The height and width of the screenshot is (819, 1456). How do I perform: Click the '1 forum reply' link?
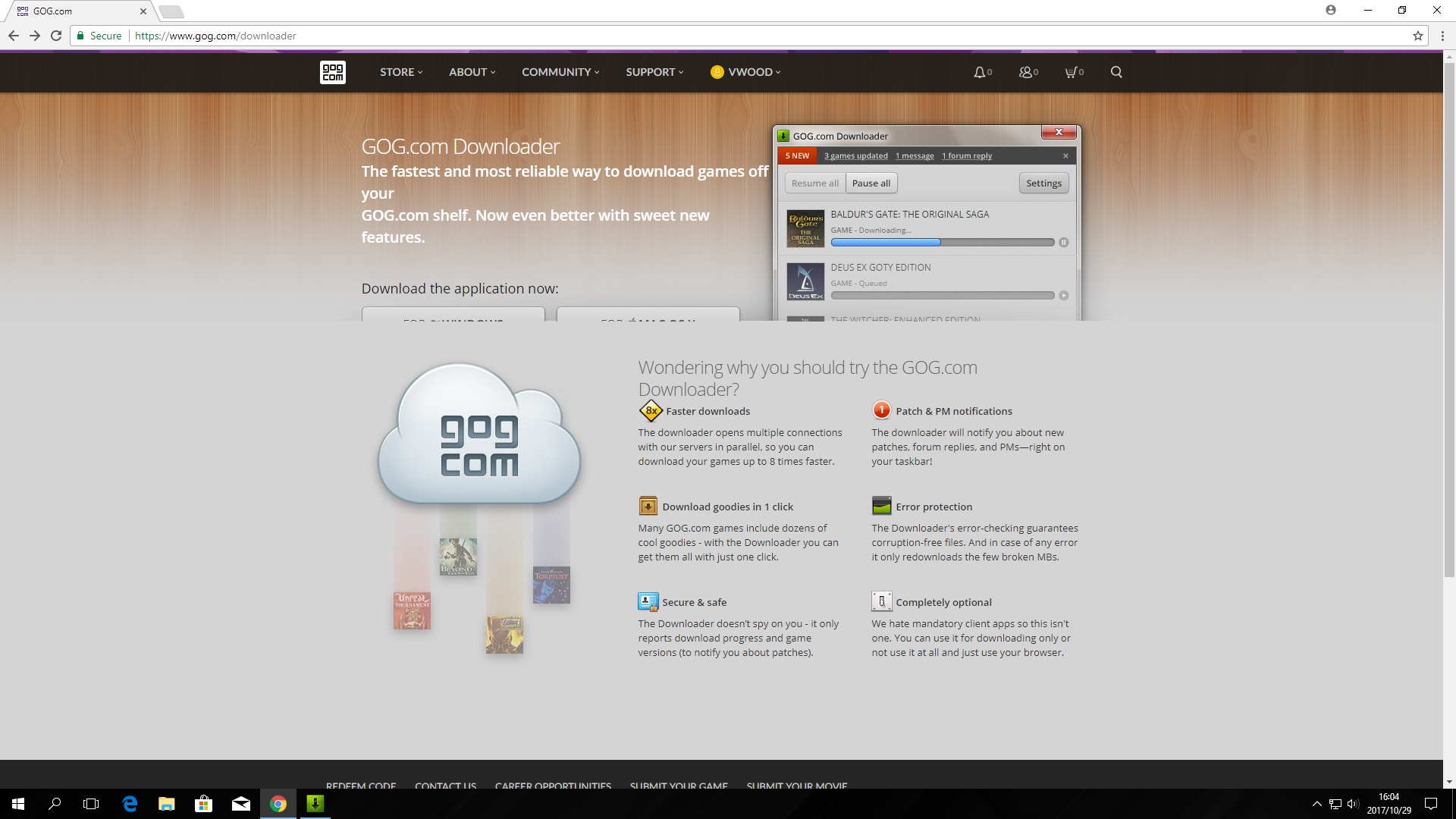[967, 155]
